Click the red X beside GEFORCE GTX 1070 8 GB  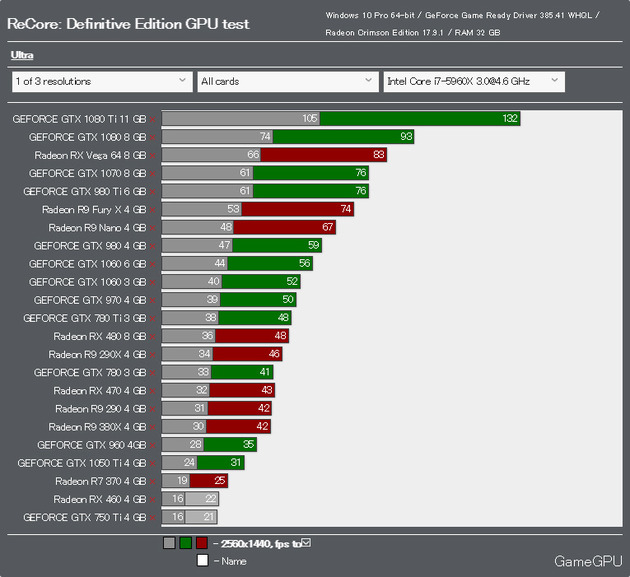pos(153,174)
